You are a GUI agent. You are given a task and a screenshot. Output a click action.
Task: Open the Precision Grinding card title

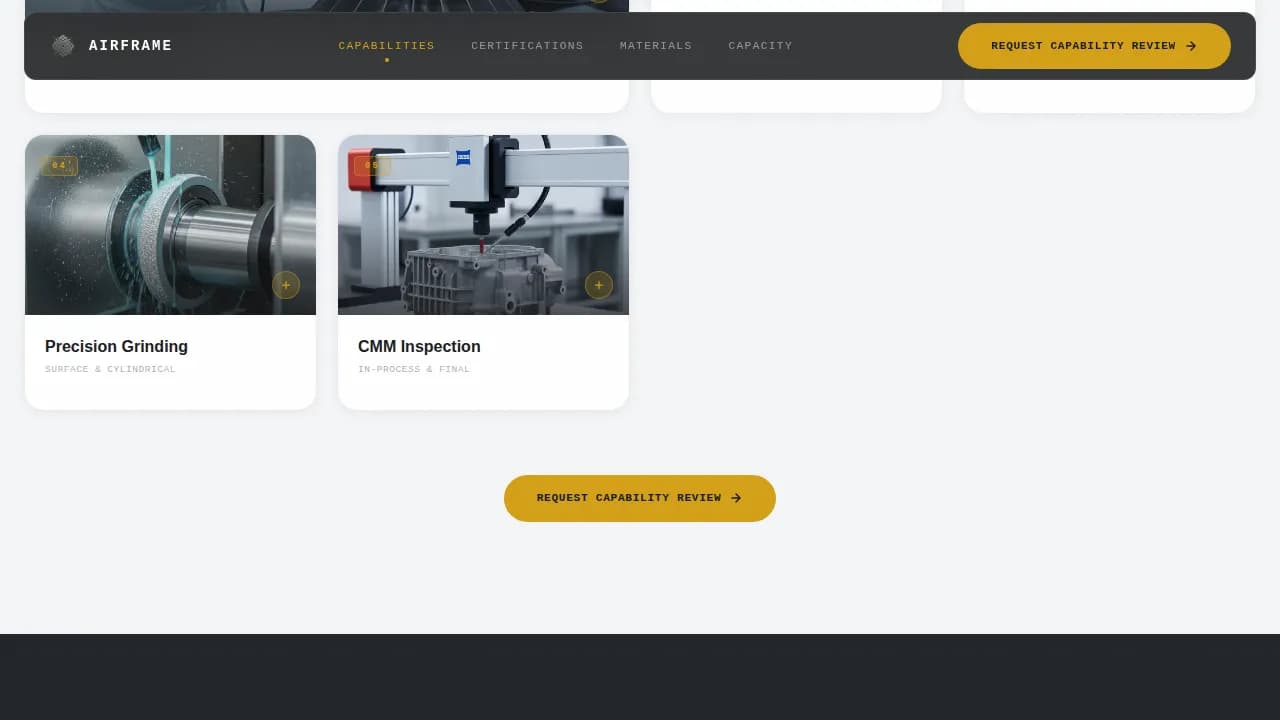116,346
